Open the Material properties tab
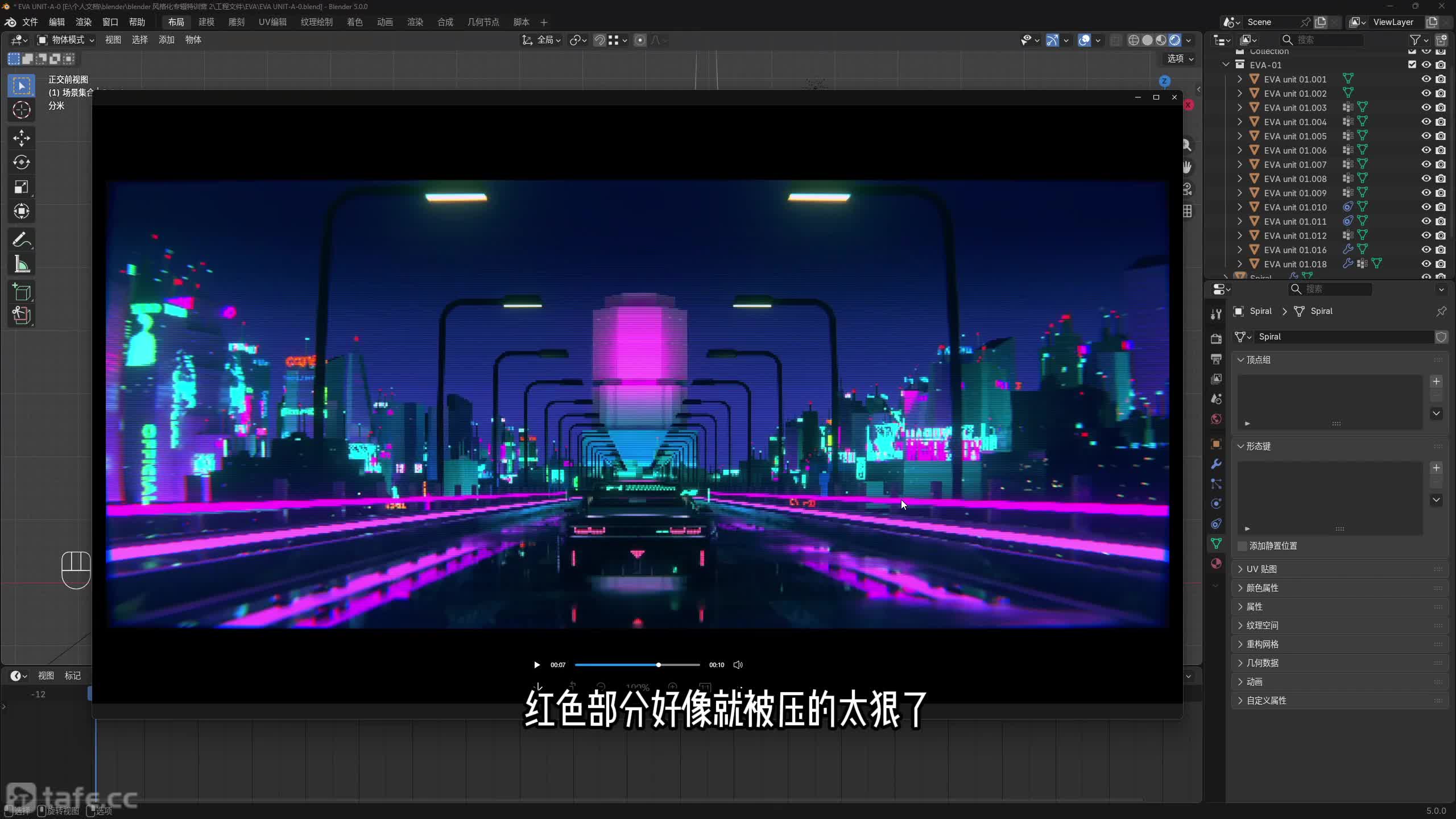 click(x=1216, y=564)
